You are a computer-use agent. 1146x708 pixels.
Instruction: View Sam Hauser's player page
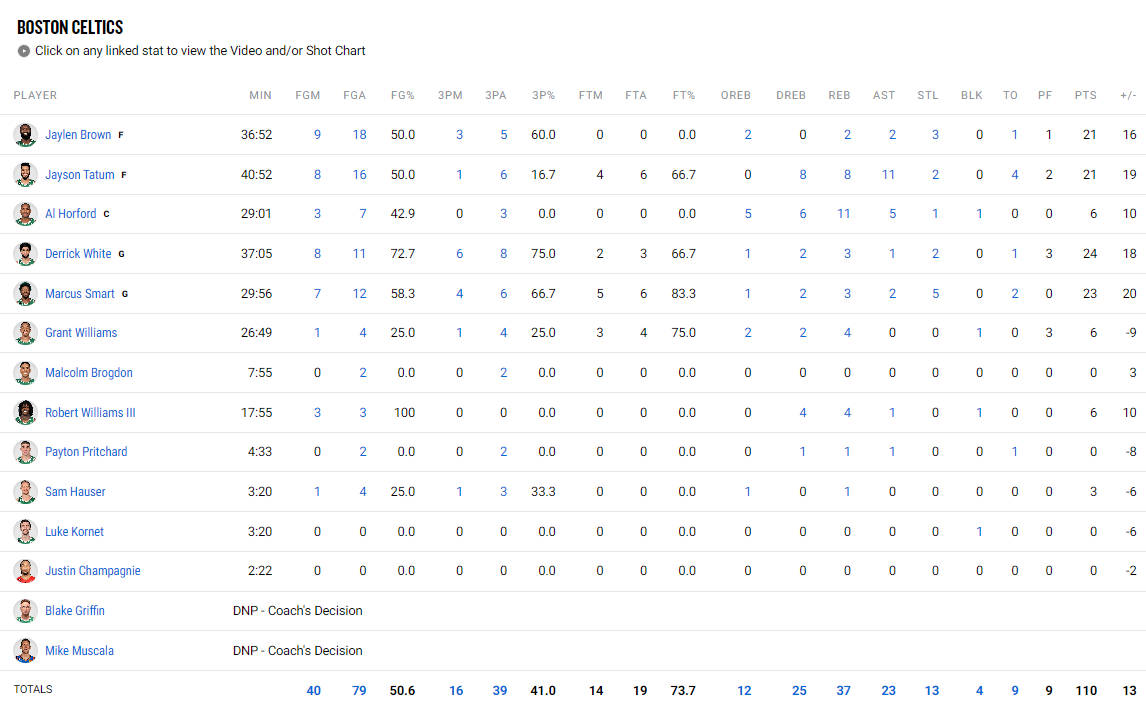75,492
